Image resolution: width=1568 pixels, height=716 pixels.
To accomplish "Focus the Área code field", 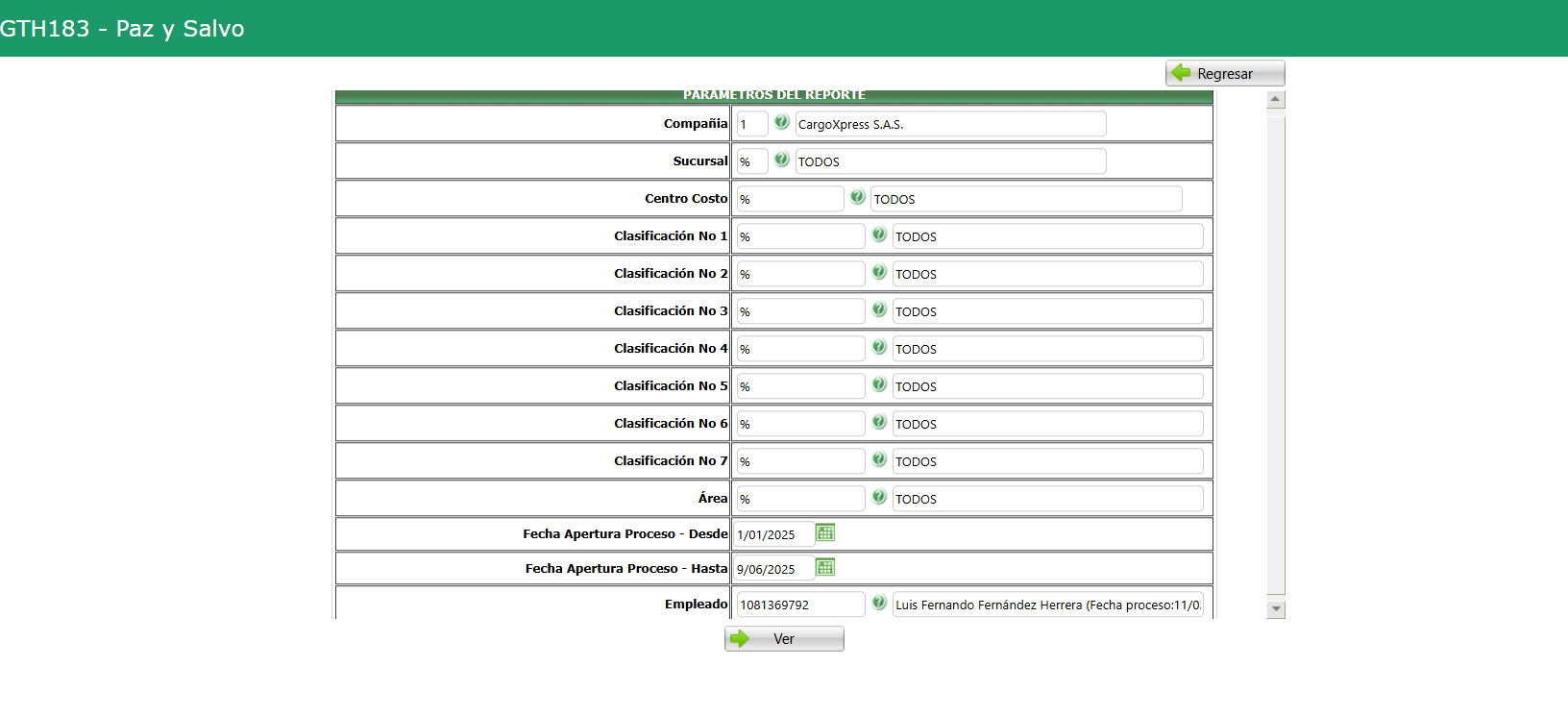I will click(x=800, y=499).
